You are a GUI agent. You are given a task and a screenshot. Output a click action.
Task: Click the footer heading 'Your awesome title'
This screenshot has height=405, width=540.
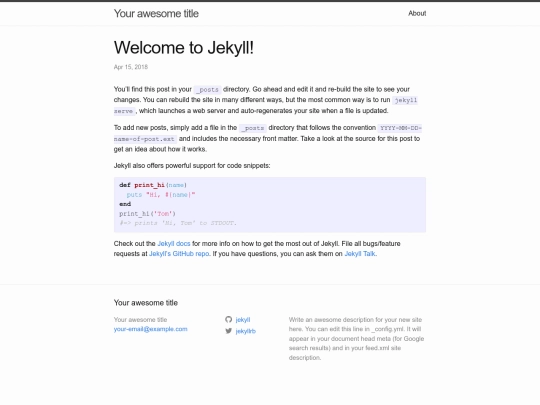click(x=146, y=303)
